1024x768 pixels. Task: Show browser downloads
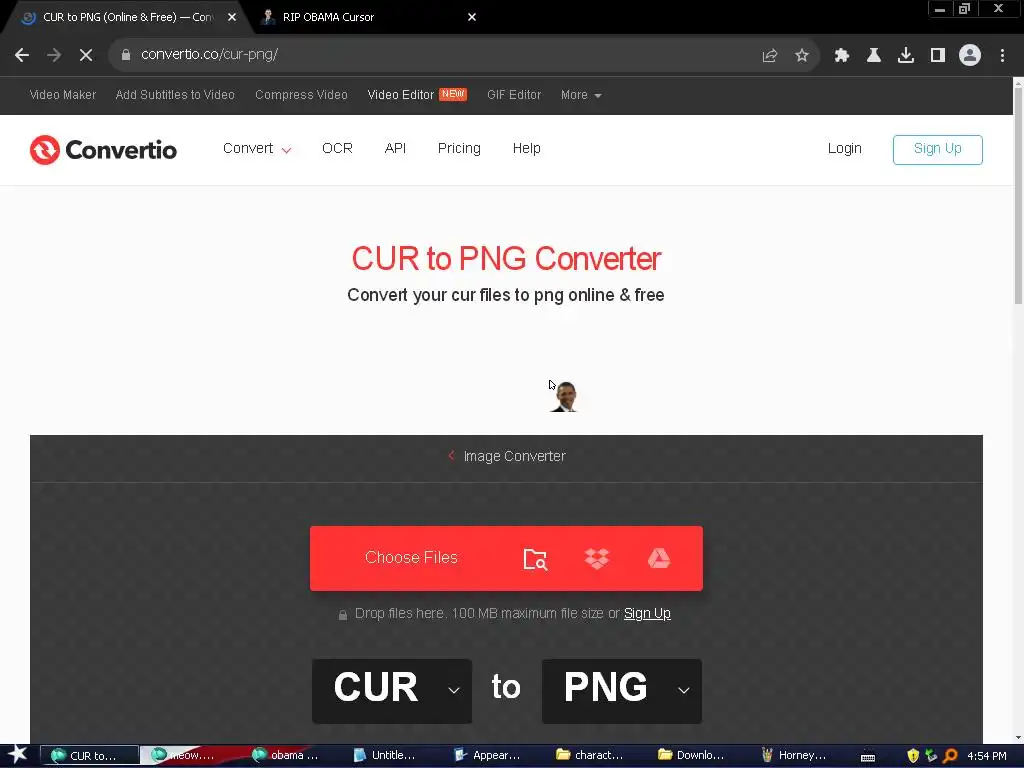(906, 56)
